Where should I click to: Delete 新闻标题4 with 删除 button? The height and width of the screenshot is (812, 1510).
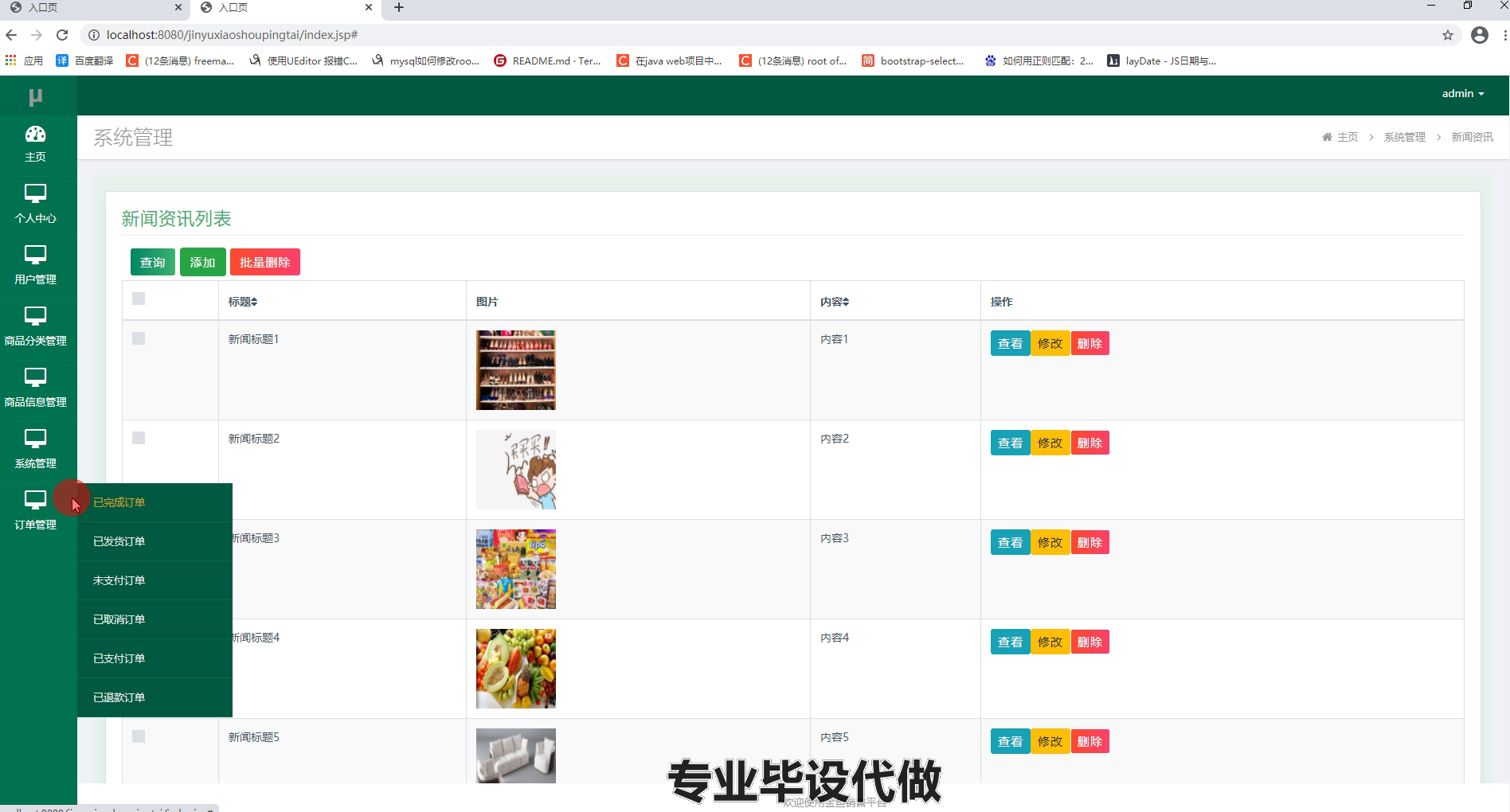pyautogui.click(x=1089, y=642)
